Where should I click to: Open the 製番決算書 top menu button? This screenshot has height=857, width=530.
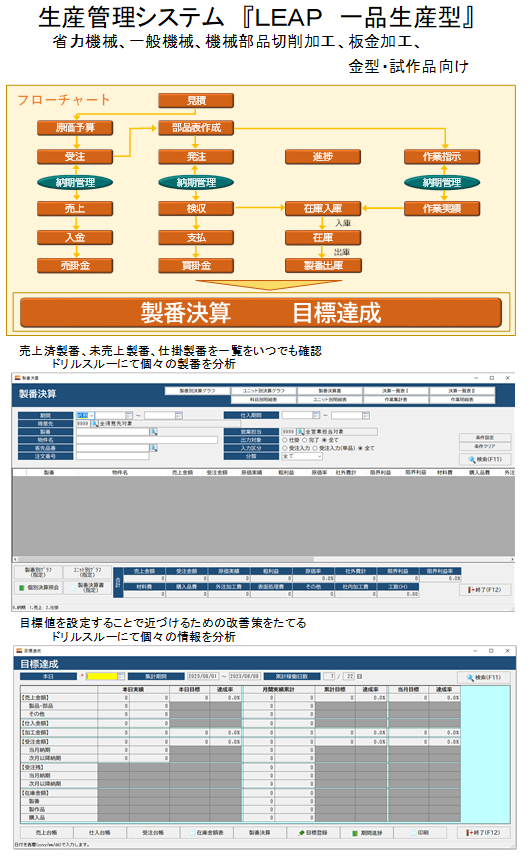[x=330, y=391]
